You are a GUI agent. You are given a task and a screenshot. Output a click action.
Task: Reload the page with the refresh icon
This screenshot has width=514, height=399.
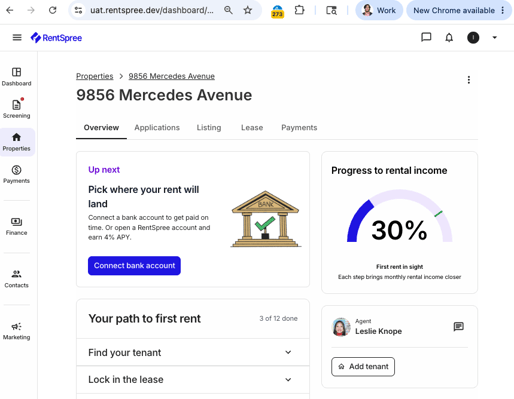coord(53,10)
